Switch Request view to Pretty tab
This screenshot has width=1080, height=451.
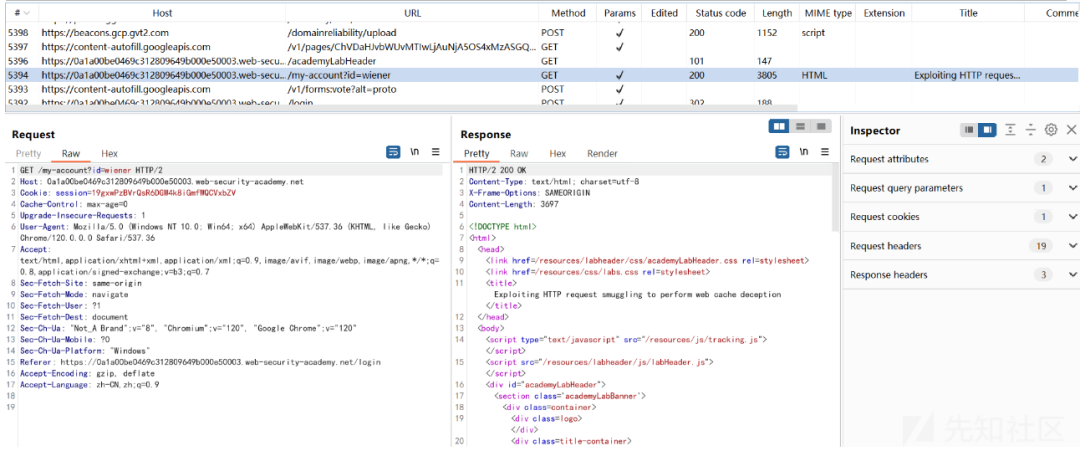point(28,154)
